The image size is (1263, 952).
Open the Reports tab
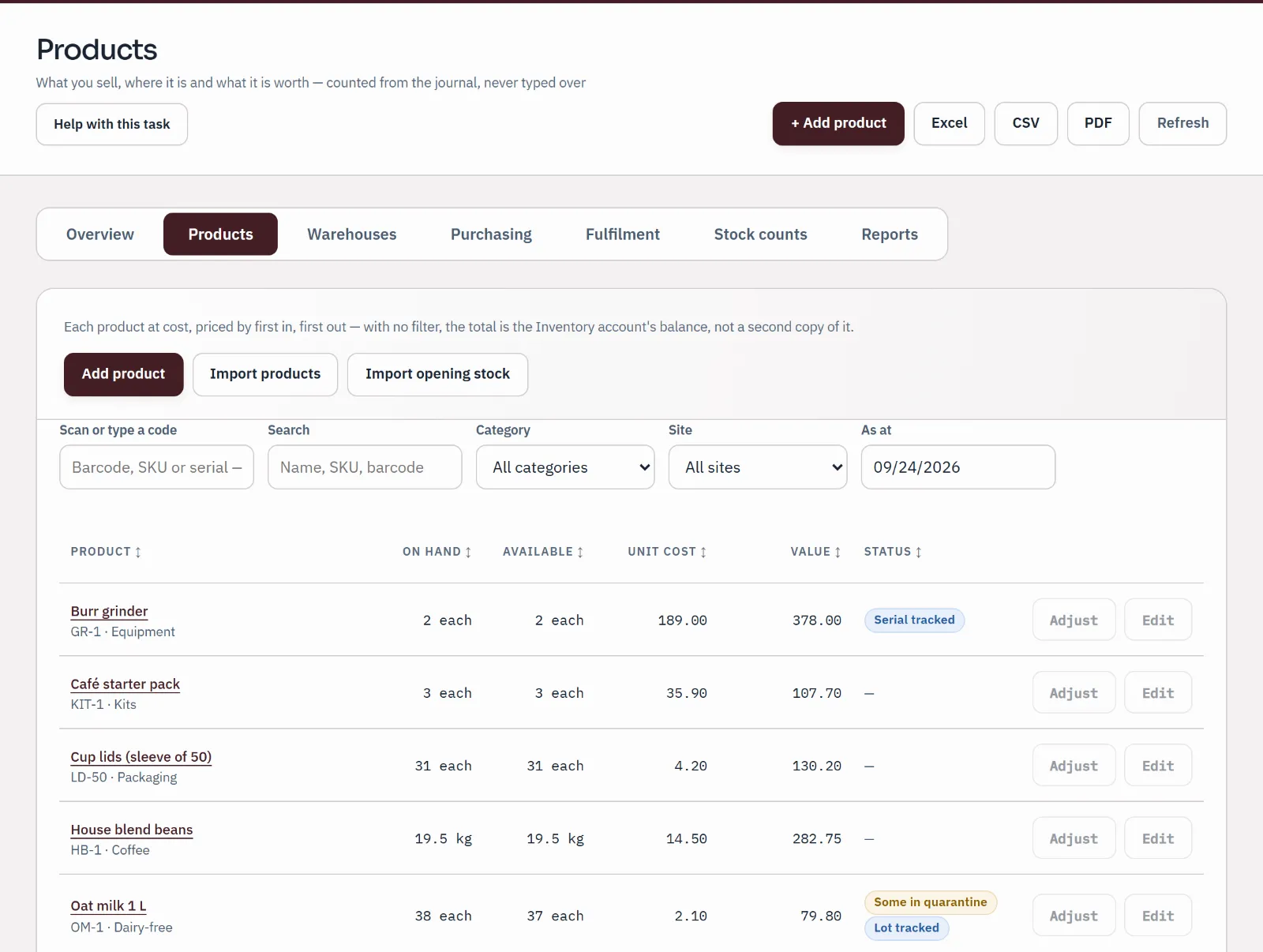tap(890, 234)
